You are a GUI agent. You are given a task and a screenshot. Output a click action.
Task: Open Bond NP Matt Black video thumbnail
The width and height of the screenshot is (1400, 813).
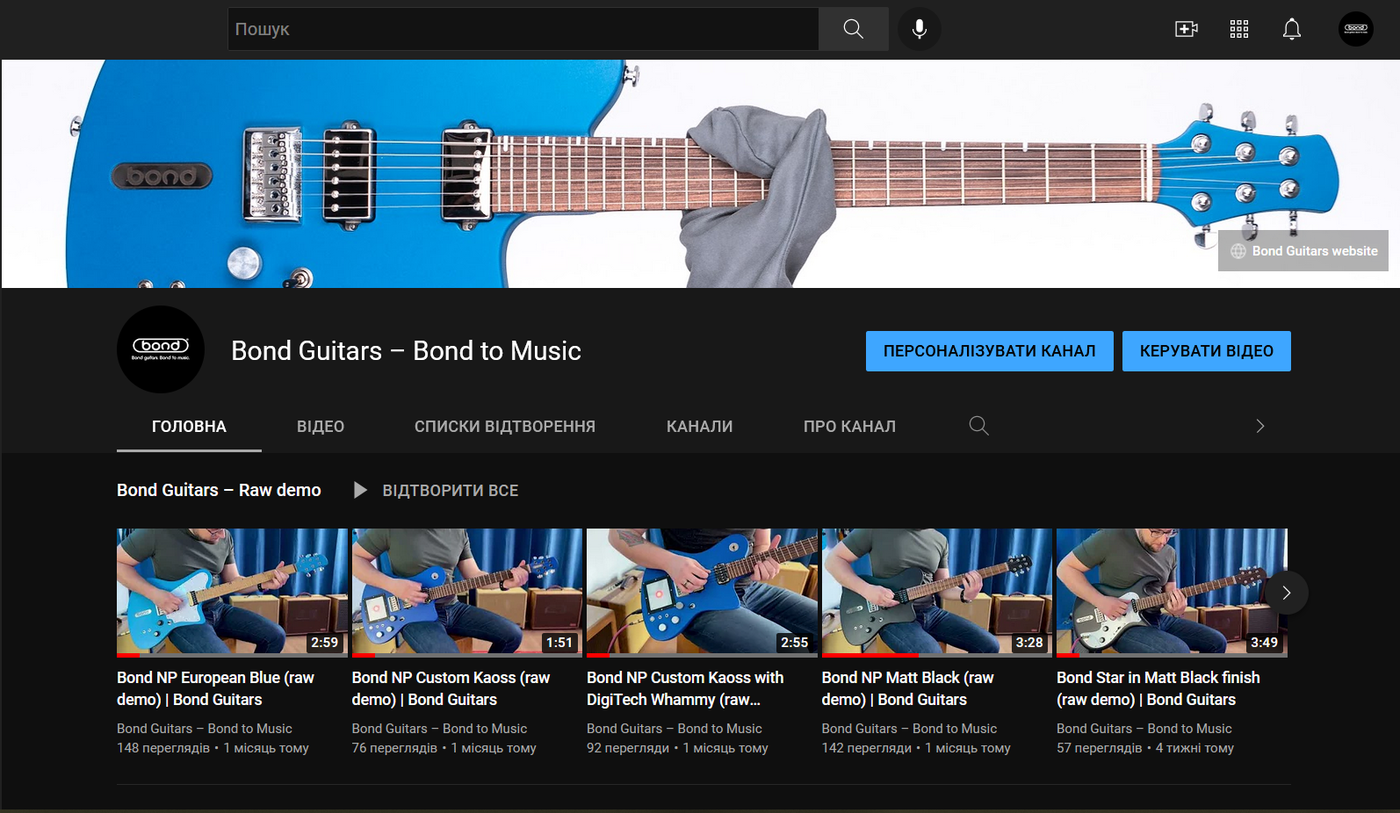937,592
